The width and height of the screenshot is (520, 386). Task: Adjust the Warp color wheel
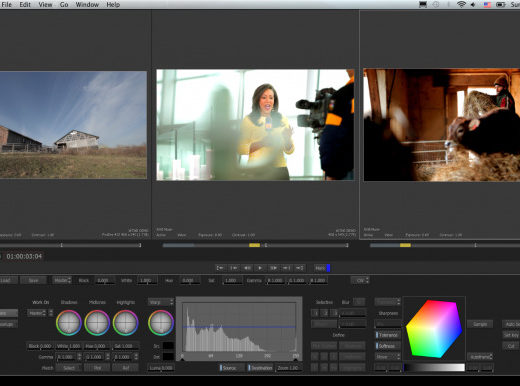161,322
